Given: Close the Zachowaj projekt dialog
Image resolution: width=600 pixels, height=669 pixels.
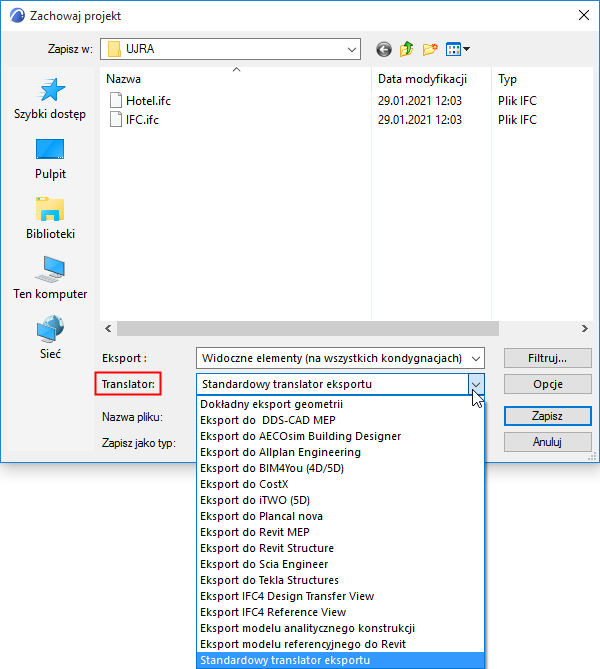Looking at the screenshot, I should point(584,15).
